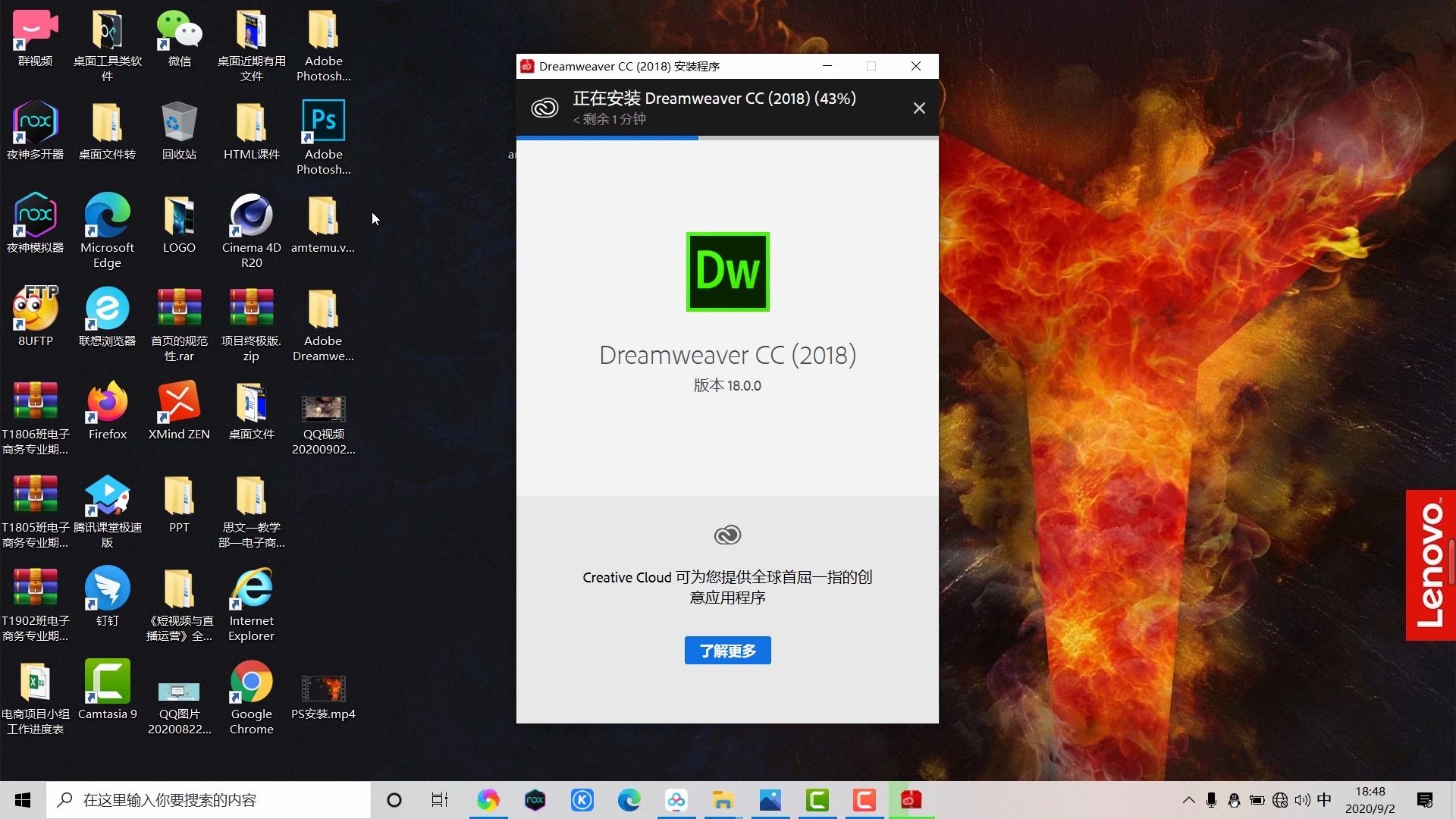Viewport: 1456px width, 819px height.
Task: Select T1902班电子商务专业期 archive
Action: 35,604
